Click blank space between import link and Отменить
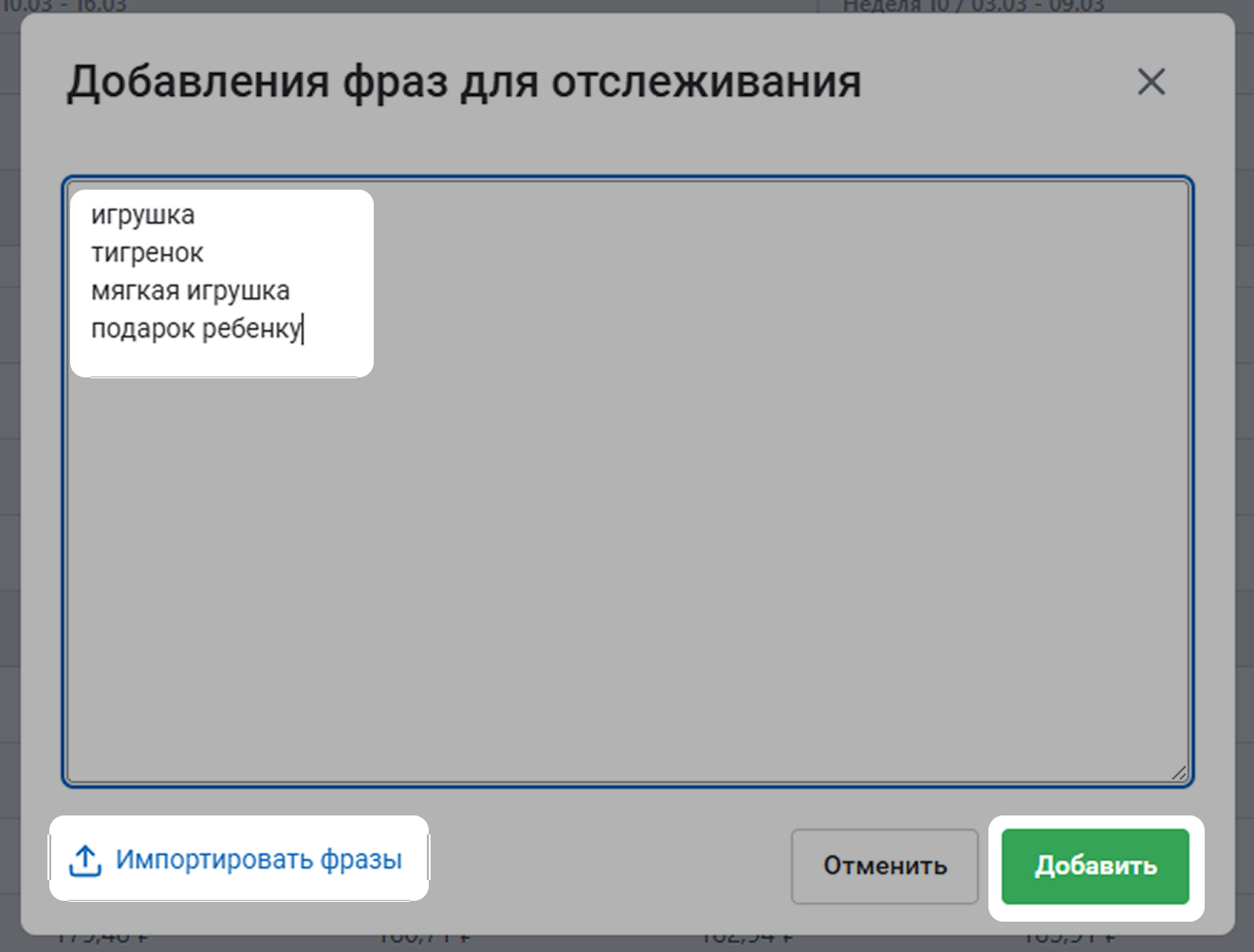Screen dimensions: 1254x952 (607, 863)
